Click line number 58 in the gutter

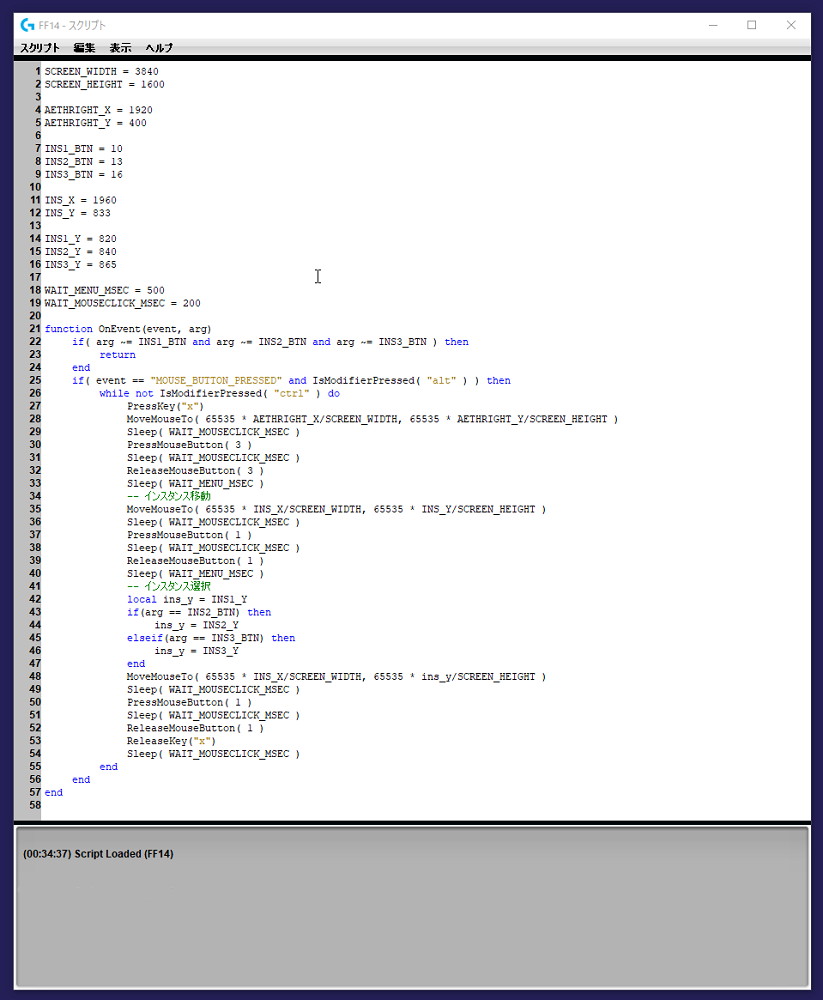(35, 805)
